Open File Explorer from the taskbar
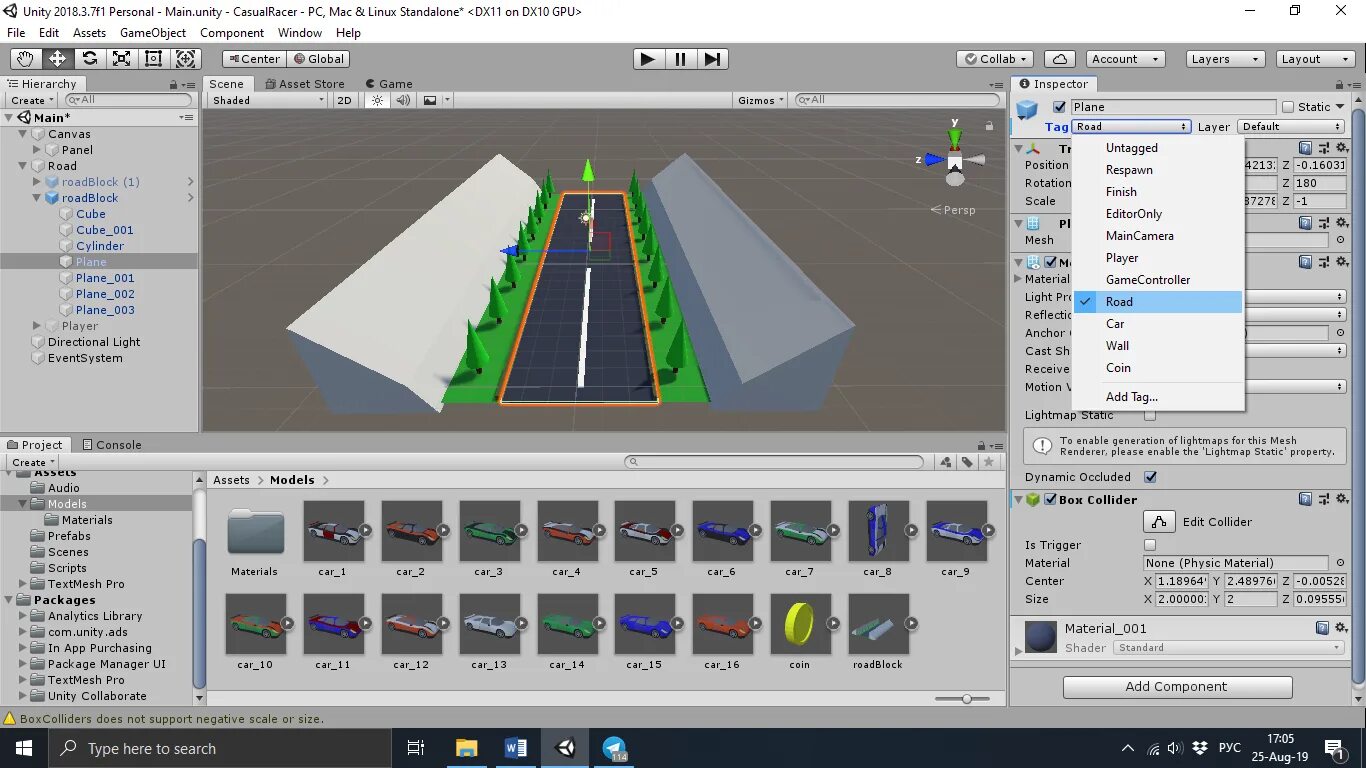 pyautogui.click(x=466, y=748)
